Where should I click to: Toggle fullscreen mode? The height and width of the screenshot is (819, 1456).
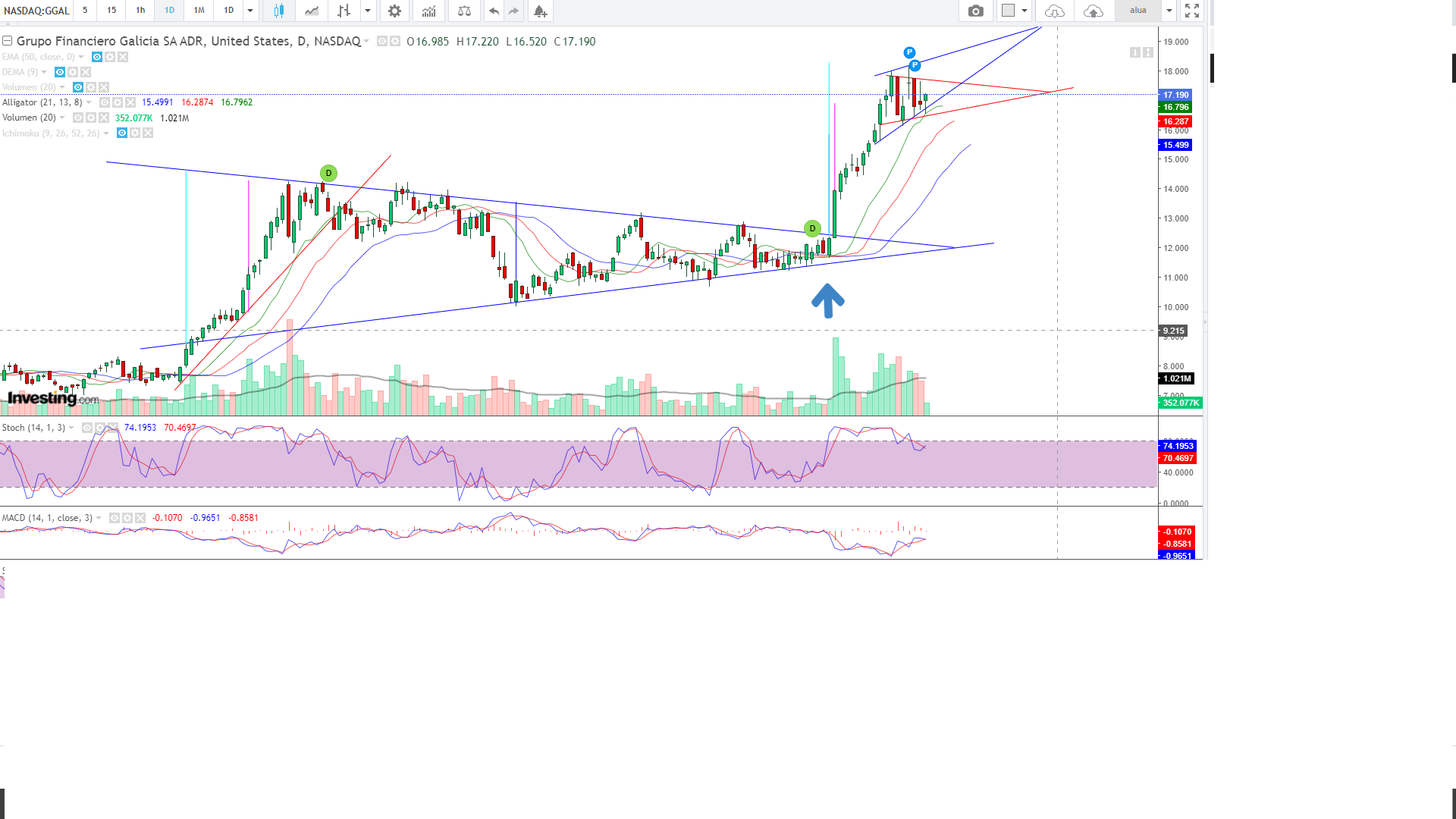pyautogui.click(x=1192, y=11)
